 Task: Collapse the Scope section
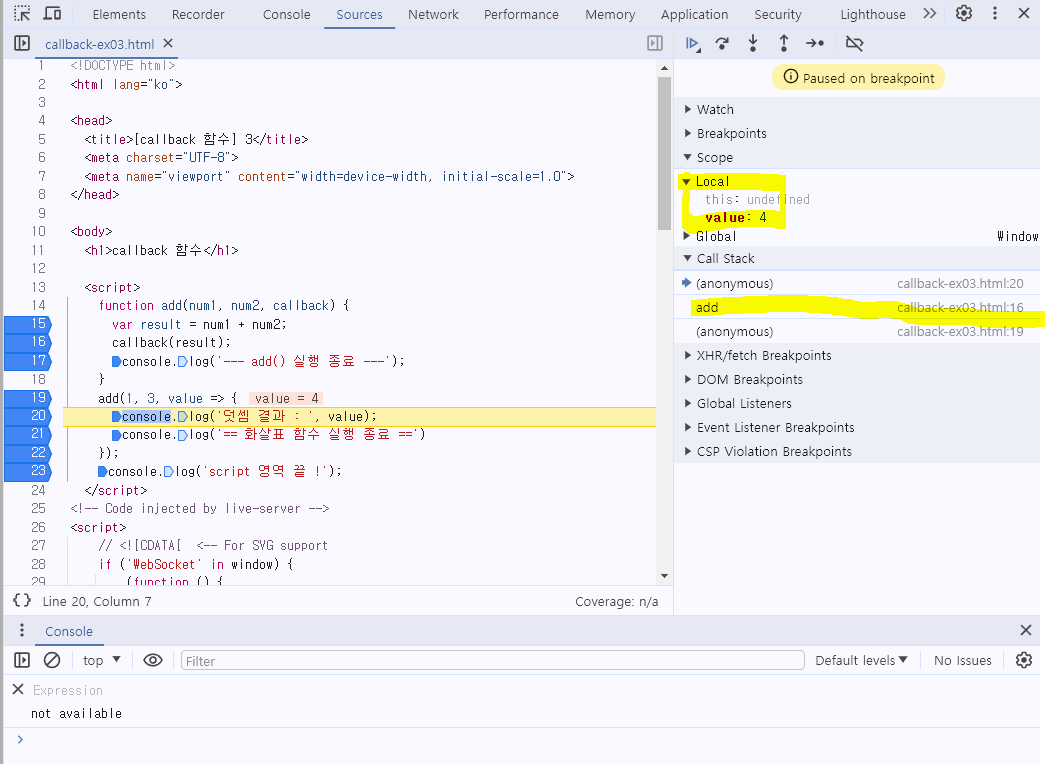click(857, 157)
